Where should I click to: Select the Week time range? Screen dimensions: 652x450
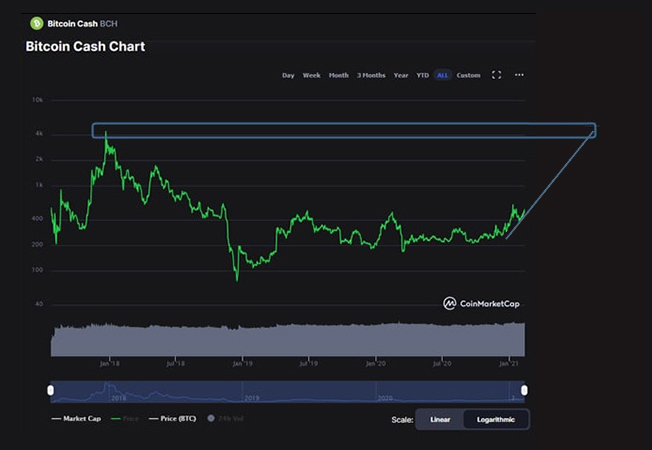click(312, 75)
